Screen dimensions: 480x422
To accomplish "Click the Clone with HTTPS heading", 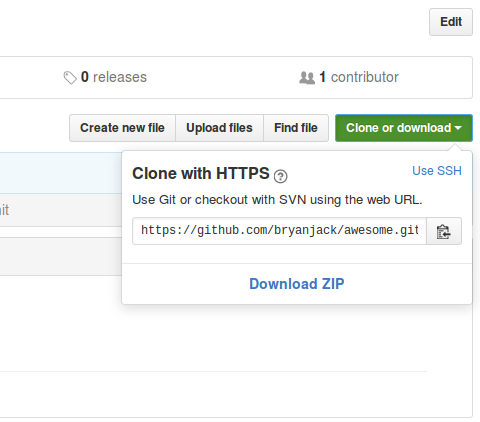I will tap(201, 173).
